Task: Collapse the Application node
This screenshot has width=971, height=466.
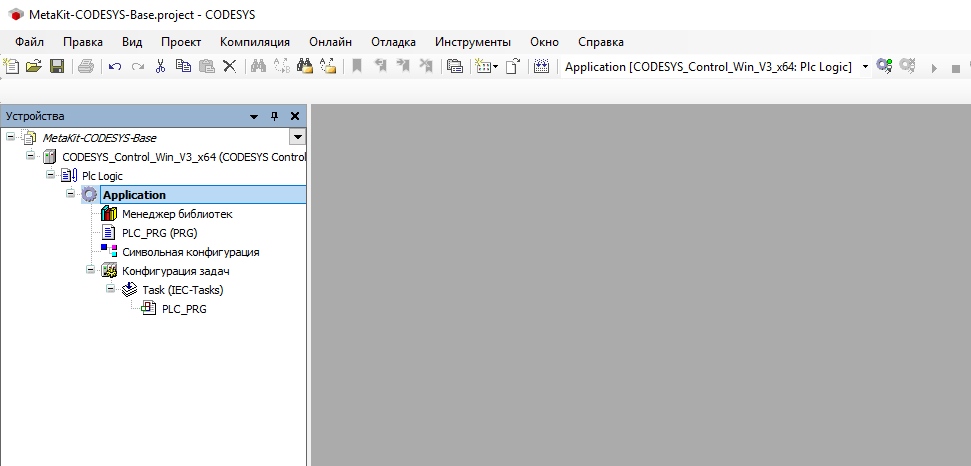Action: point(70,194)
